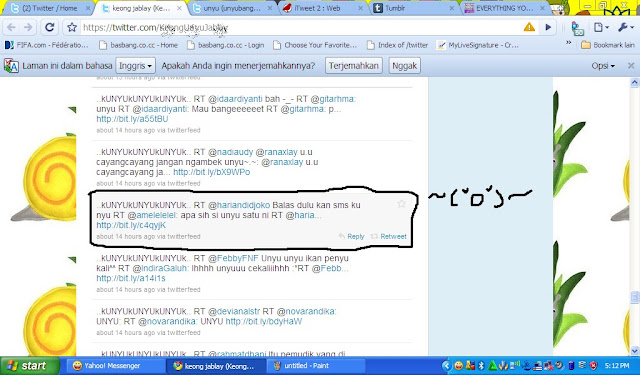Show more bookmarks with the chevron
The image size is (640, 375).
tap(568, 43)
